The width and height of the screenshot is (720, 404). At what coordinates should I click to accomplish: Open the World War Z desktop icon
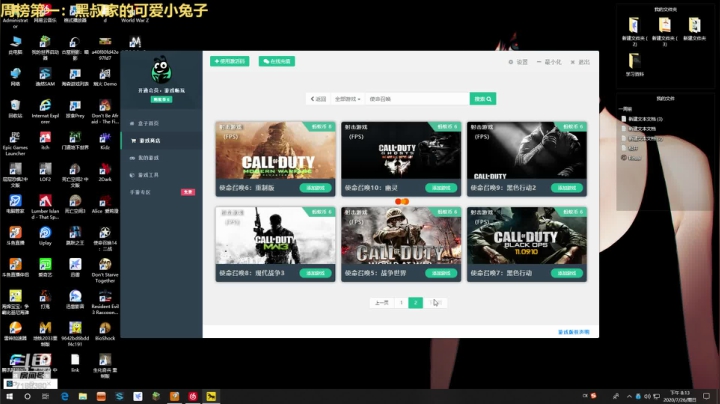[135, 15]
